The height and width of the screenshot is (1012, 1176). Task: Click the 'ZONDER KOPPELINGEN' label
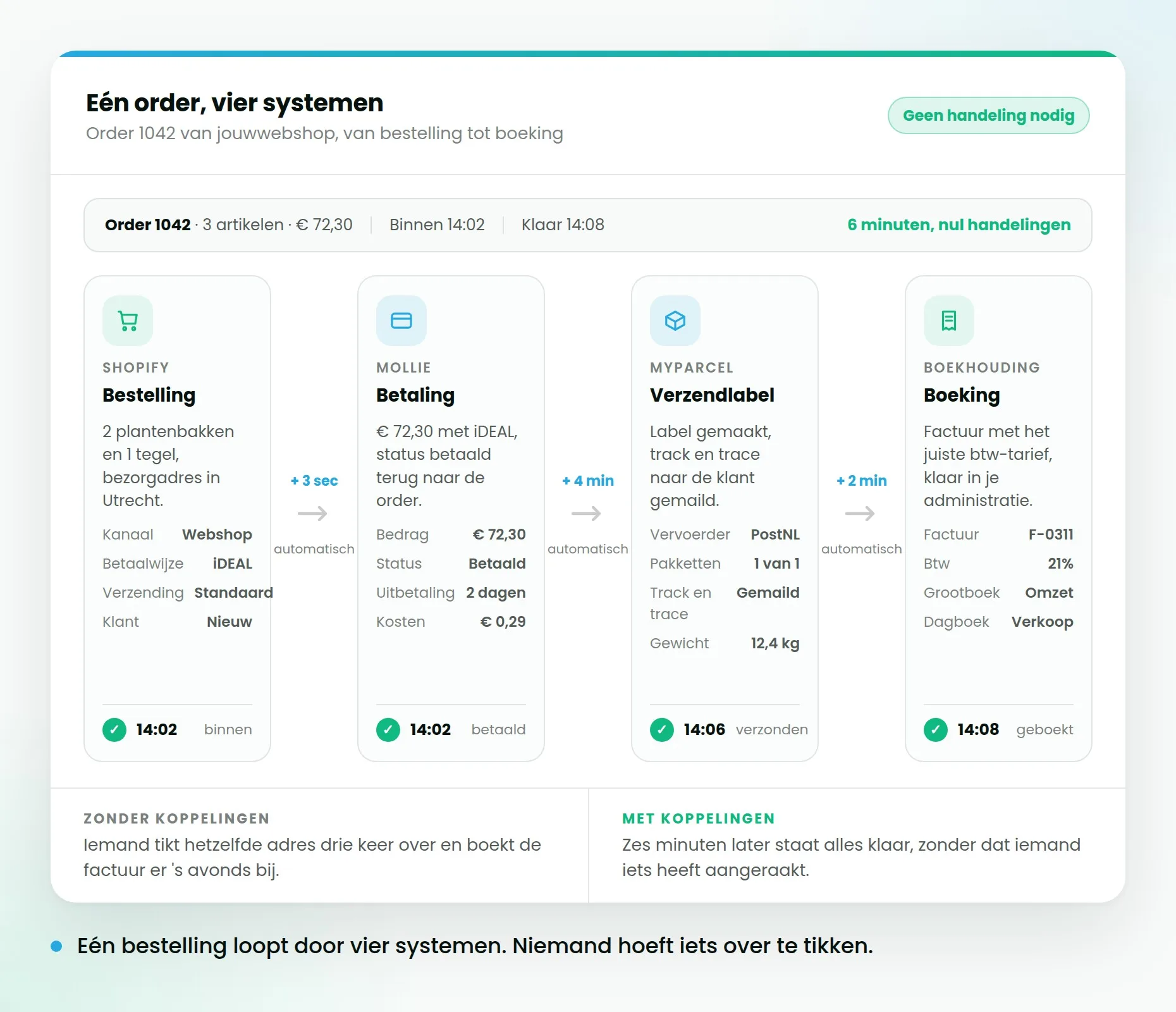click(176, 818)
